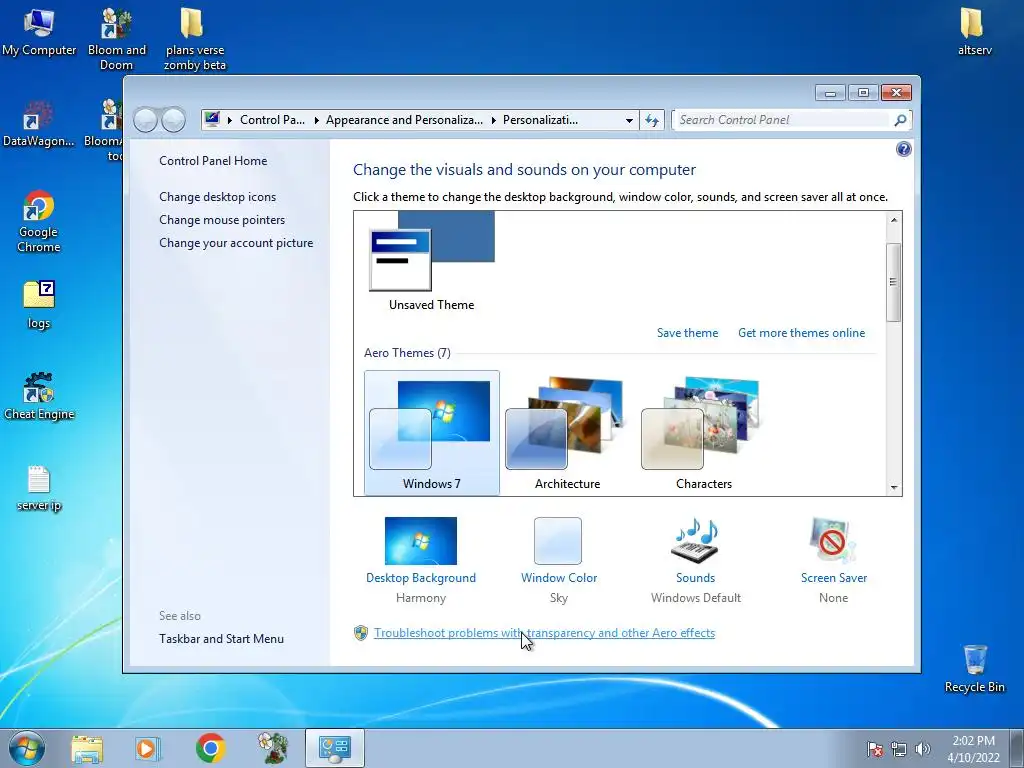Viewport: 1024px width, 768px height.
Task: Open the Bloom flower app in taskbar
Action: click(x=273, y=748)
